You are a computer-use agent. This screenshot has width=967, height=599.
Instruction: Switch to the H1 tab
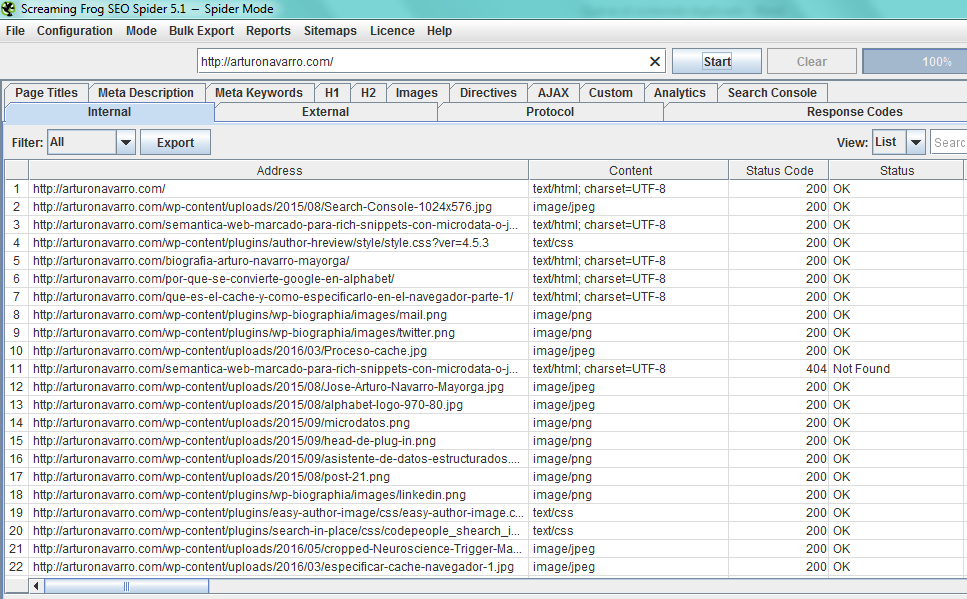click(332, 93)
